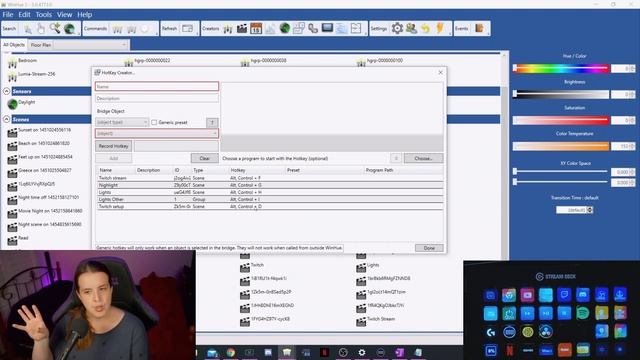The width and height of the screenshot is (640, 360).
Task: Select the Lights Other hotkey row
Action: pyautogui.click(x=270, y=200)
